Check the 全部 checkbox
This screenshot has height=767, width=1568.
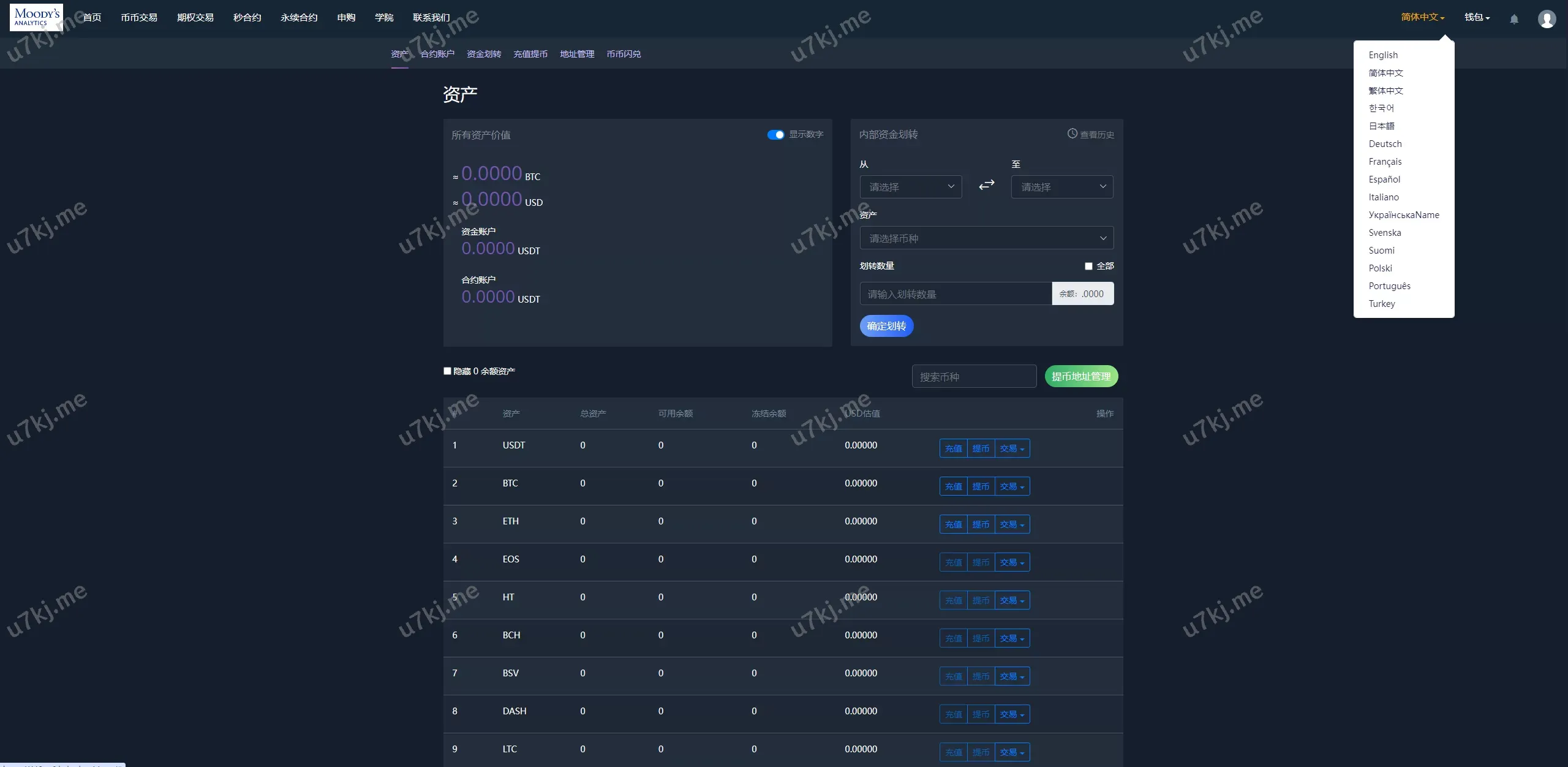coord(1088,266)
